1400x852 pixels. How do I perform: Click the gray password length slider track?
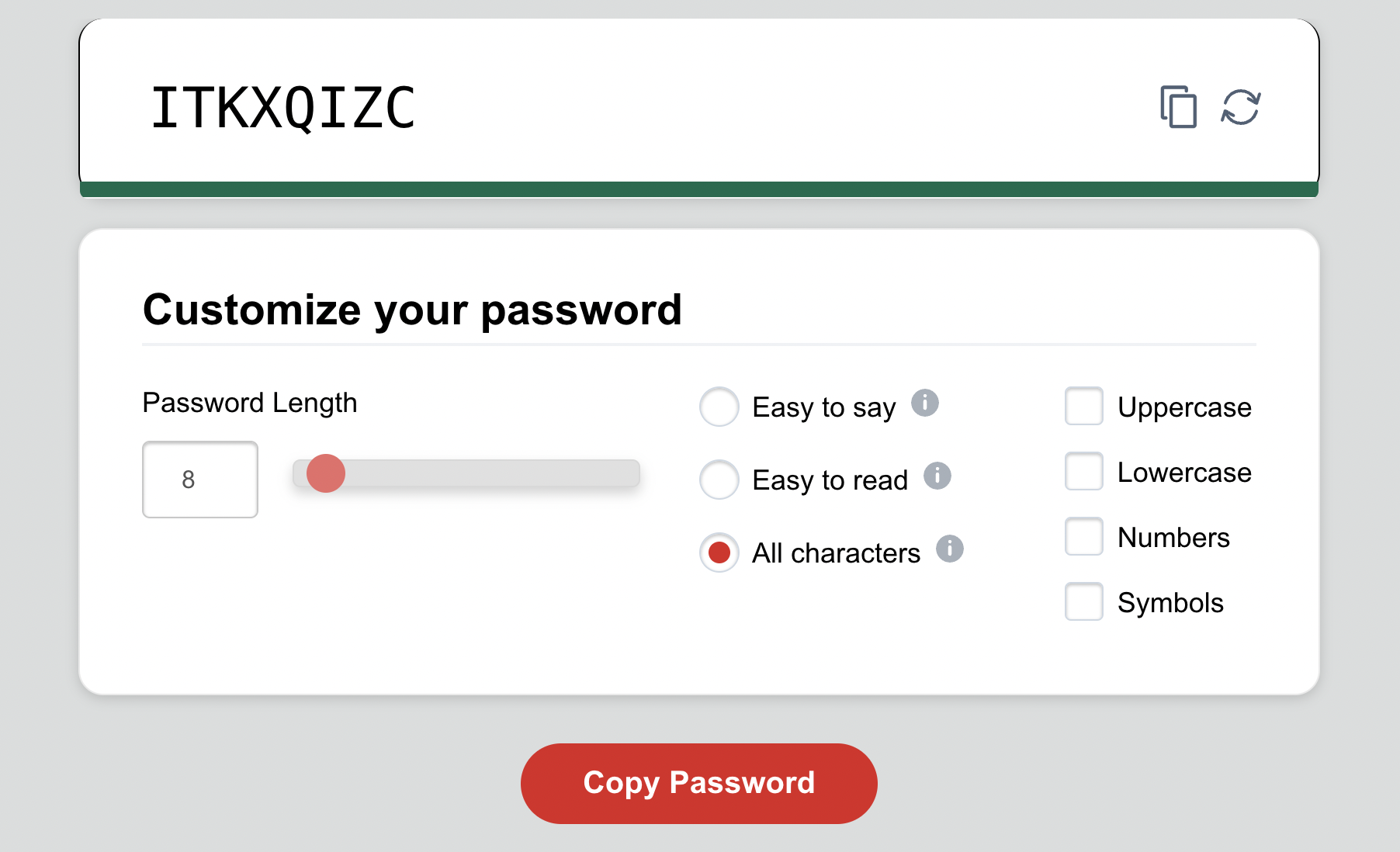(x=497, y=473)
